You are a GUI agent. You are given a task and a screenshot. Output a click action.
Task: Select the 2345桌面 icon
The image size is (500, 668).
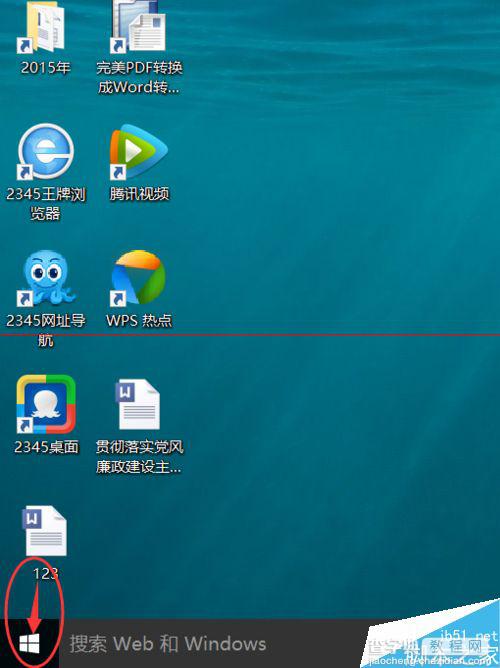point(46,404)
